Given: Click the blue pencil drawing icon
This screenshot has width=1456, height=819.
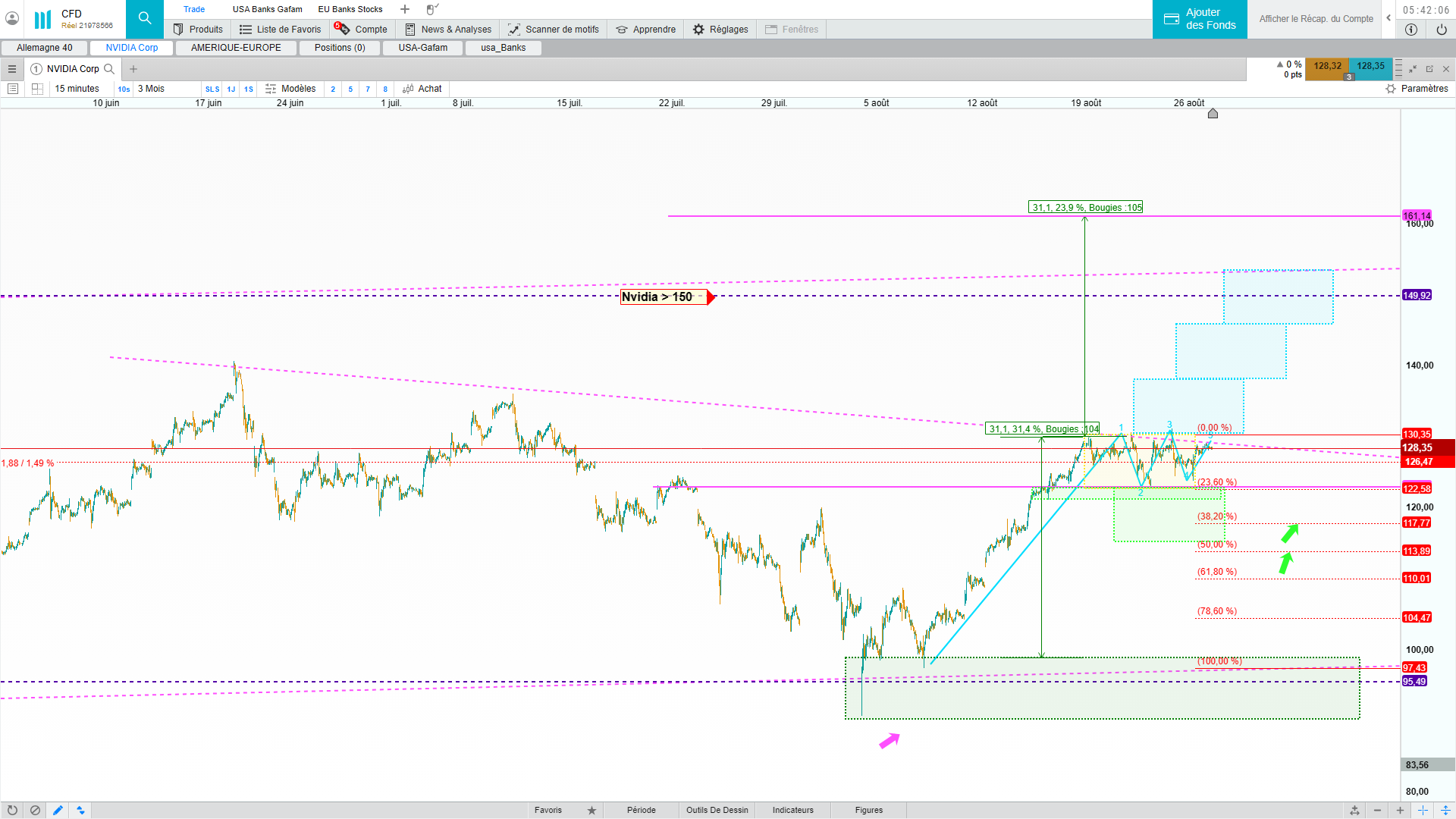Looking at the screenshot, I should pos(58,810).
